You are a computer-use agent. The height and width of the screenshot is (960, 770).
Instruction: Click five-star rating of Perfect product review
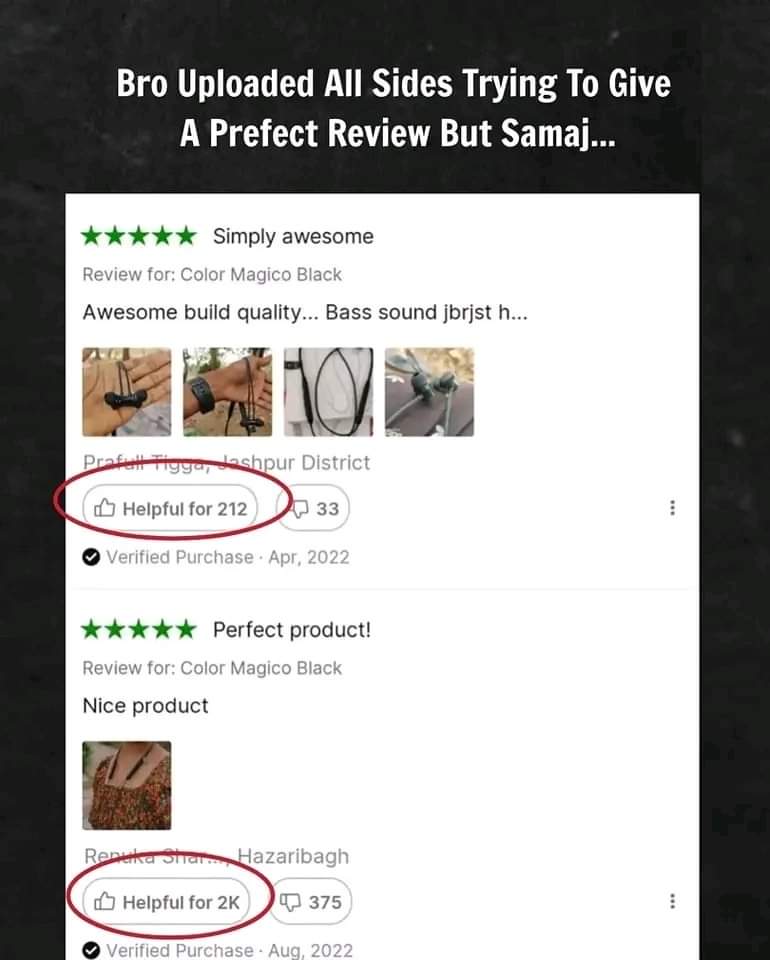point(139,629)
